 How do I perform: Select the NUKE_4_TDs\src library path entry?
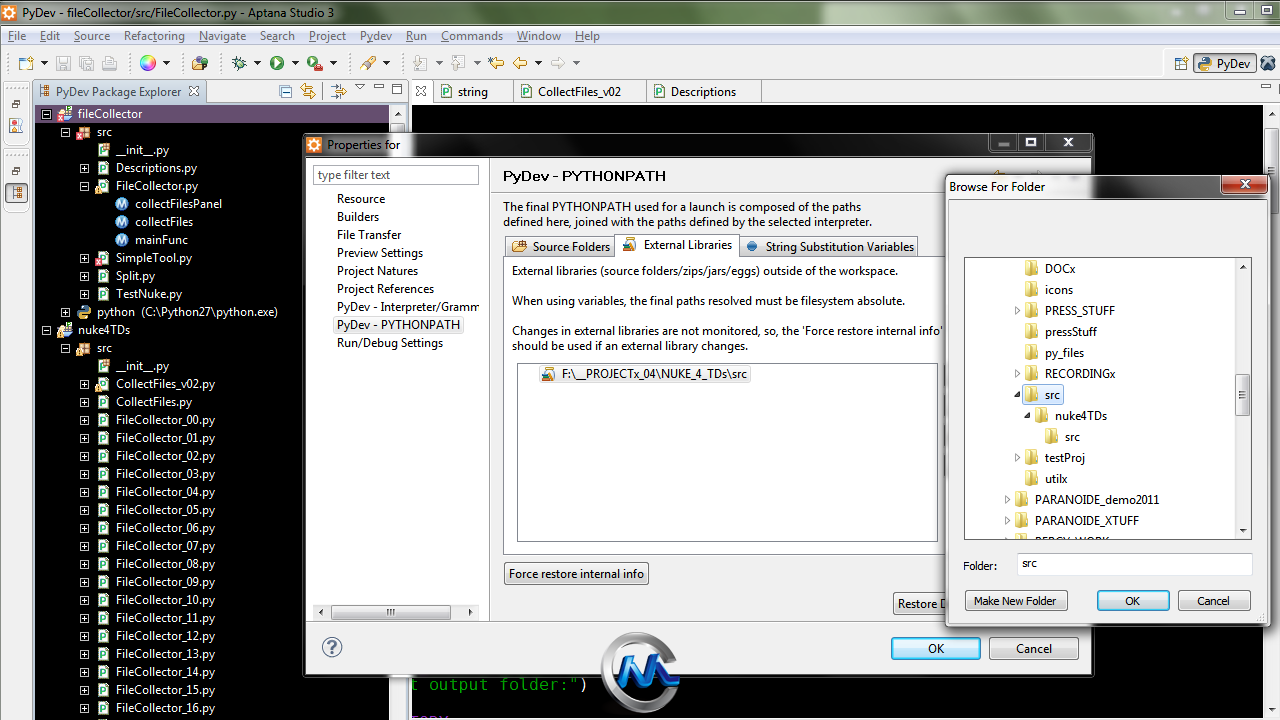[645, 374]
